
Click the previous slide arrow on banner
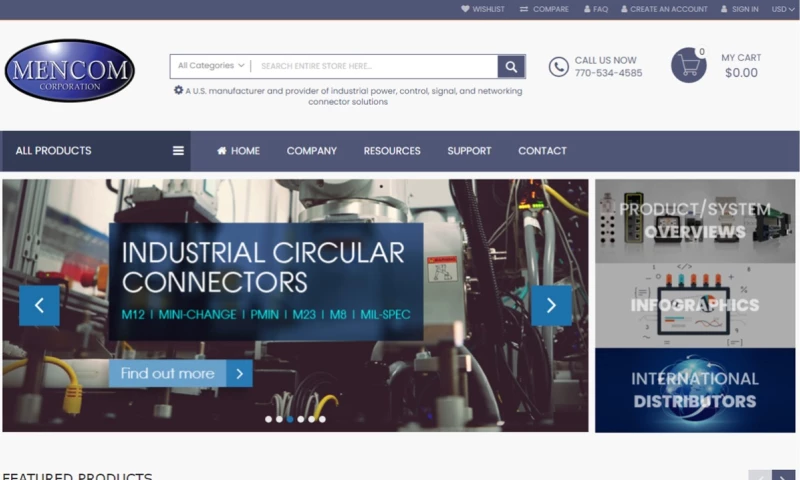point(39,306)
